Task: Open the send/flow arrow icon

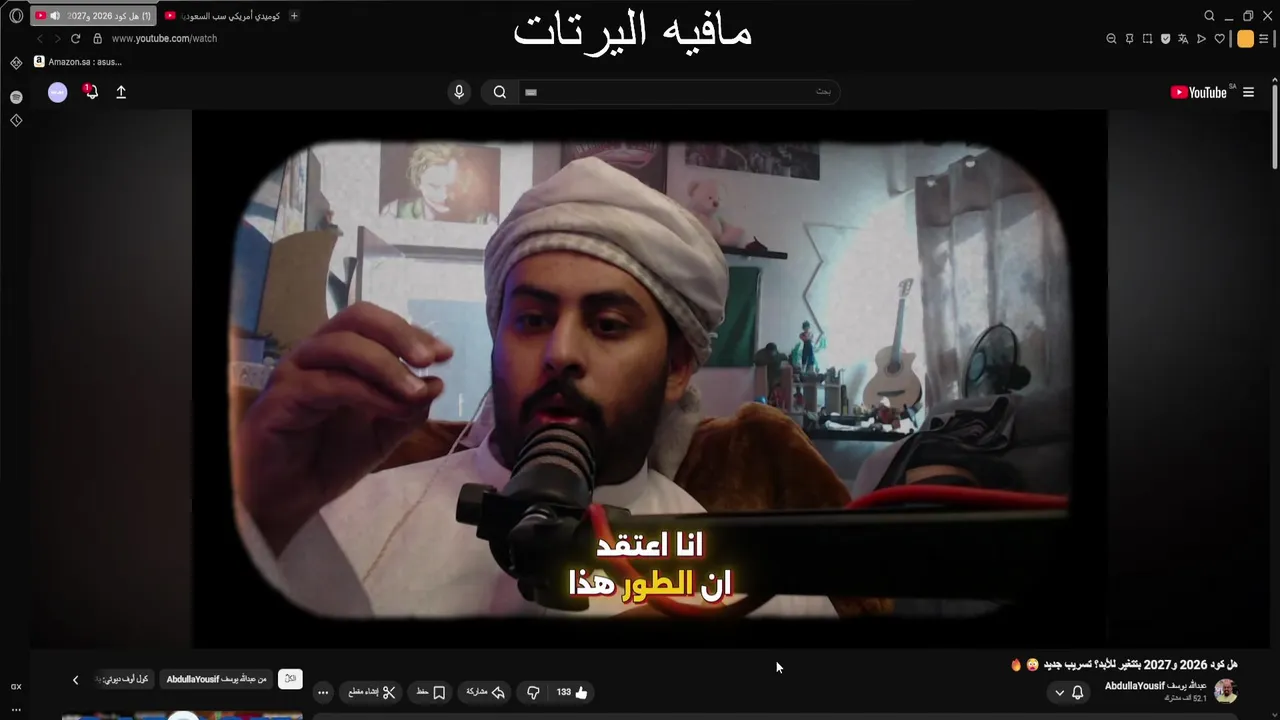Action: point(1201,38)
